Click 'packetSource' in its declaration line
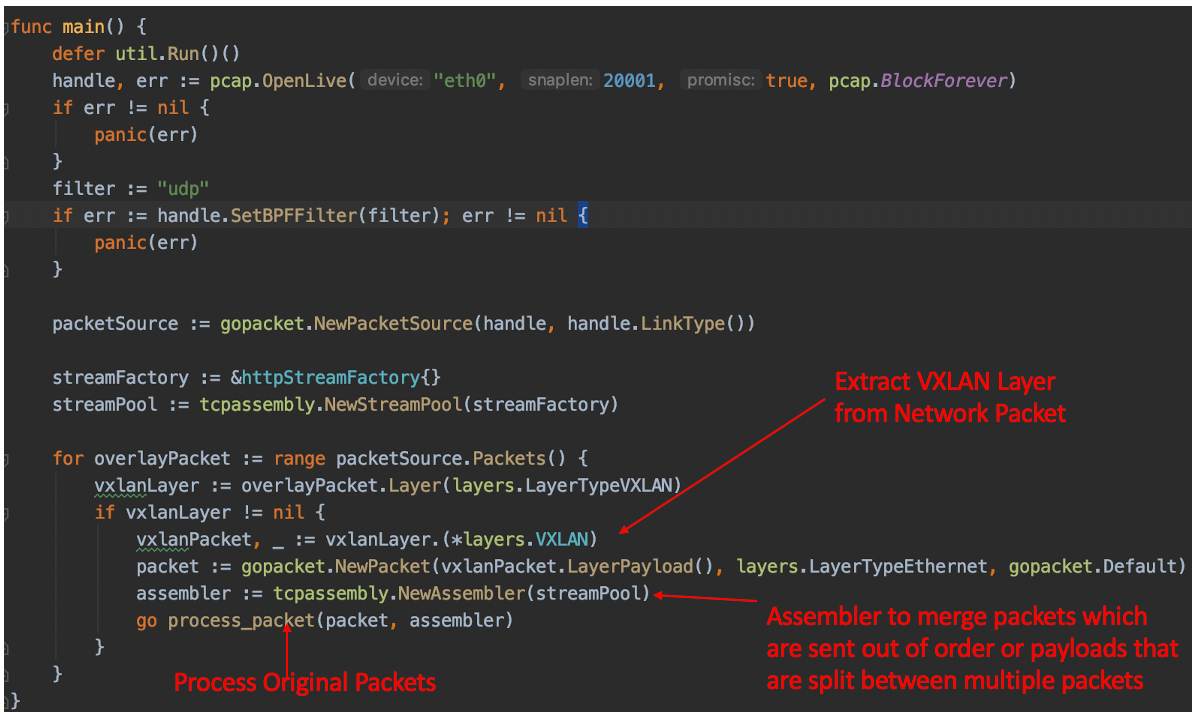Image resolution: width=1196 pixels, height=718 pixels. (115, 324)
